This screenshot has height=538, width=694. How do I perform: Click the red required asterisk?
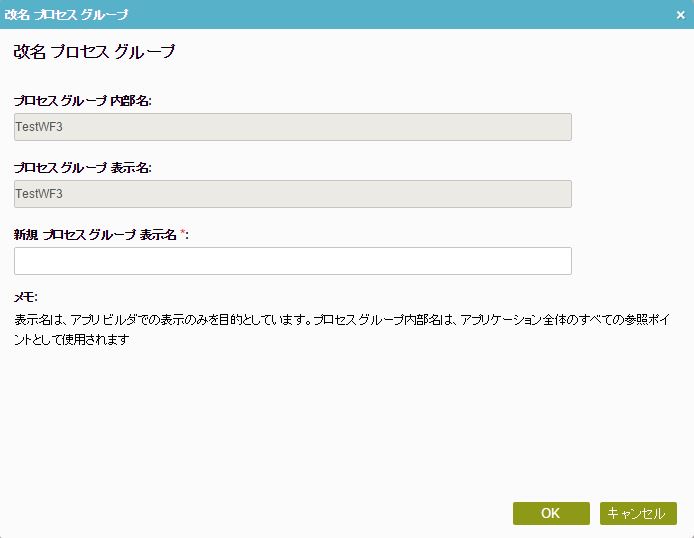[182, 232]
